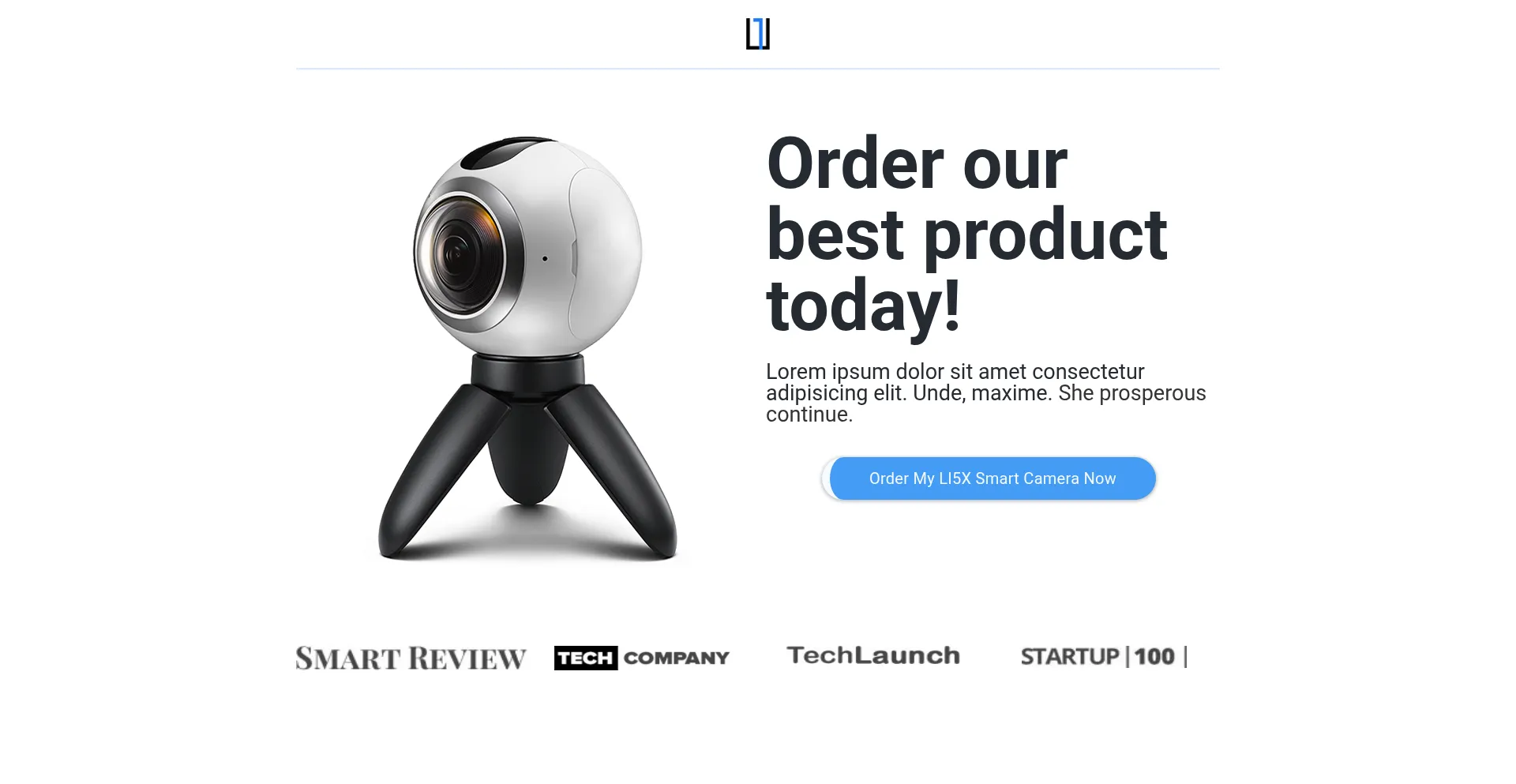Click the bracket-shaped site logo at top

[758, 34]
